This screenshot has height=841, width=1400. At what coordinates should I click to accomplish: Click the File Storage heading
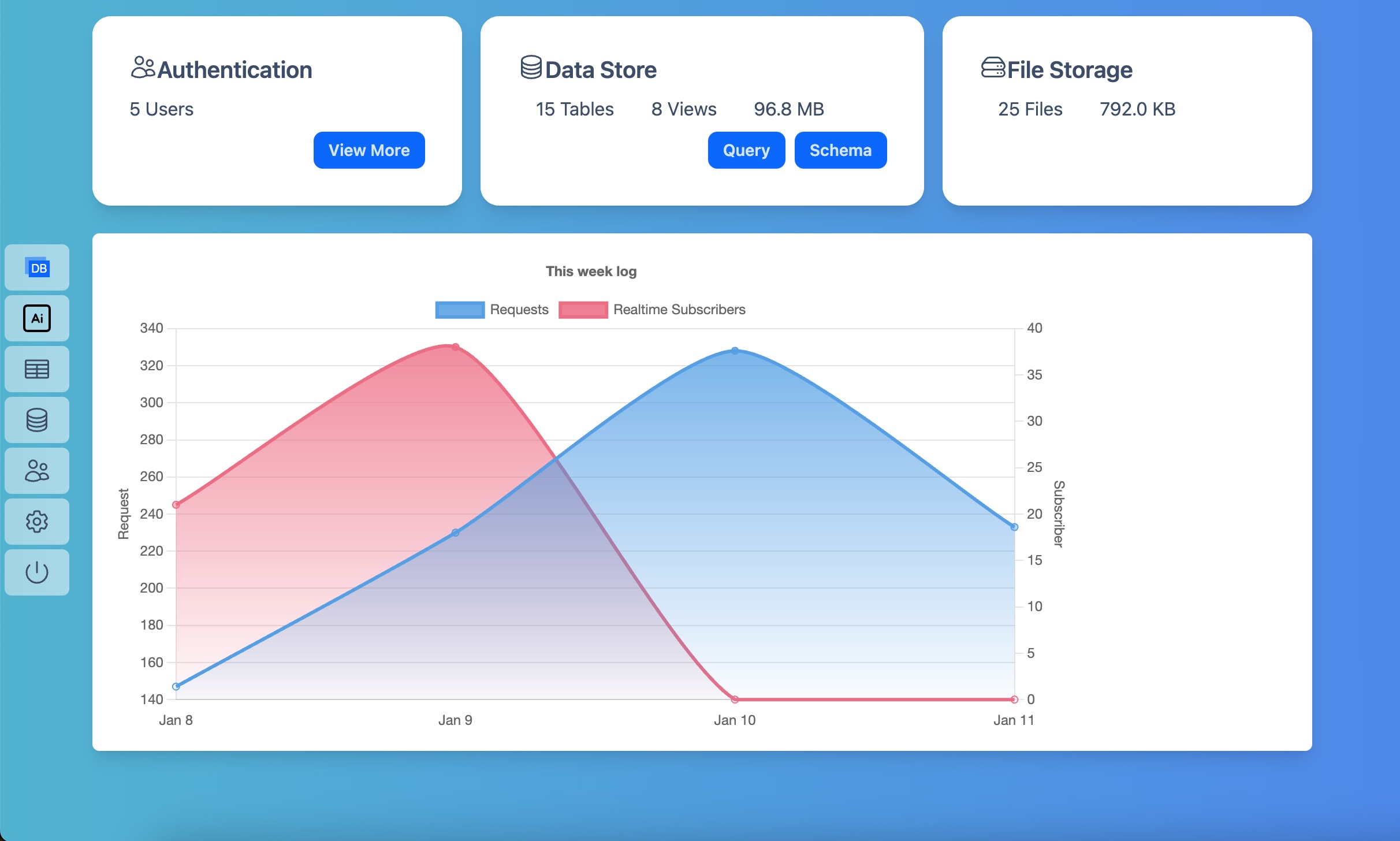point(1070,70)
